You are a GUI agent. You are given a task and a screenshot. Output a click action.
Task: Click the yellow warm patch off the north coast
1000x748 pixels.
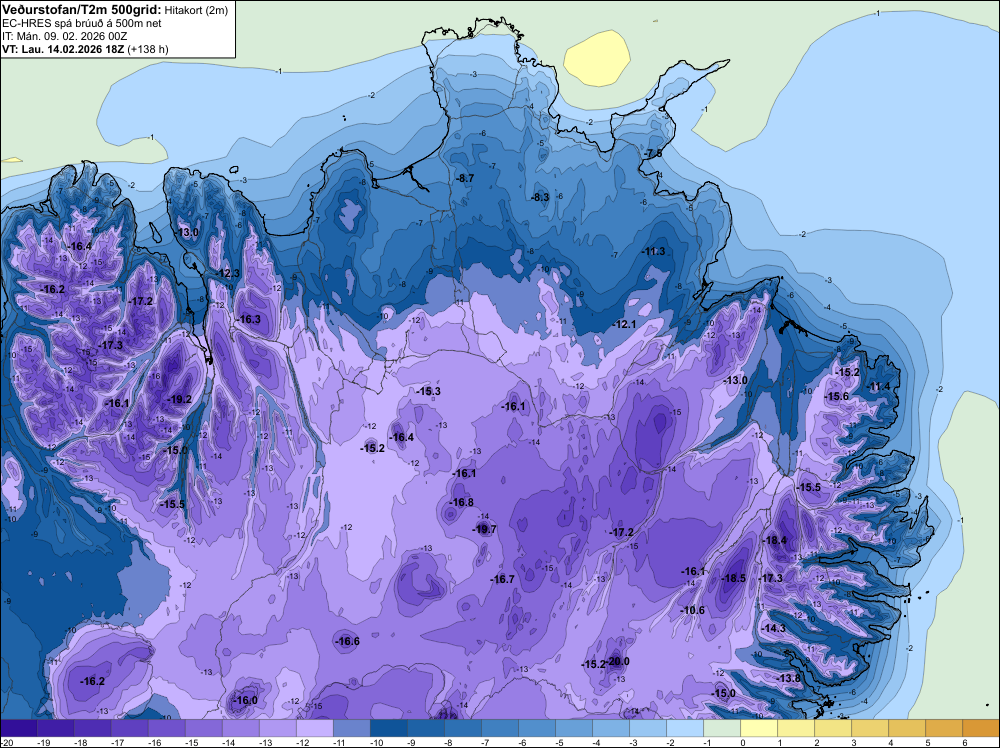coord(596,59)
